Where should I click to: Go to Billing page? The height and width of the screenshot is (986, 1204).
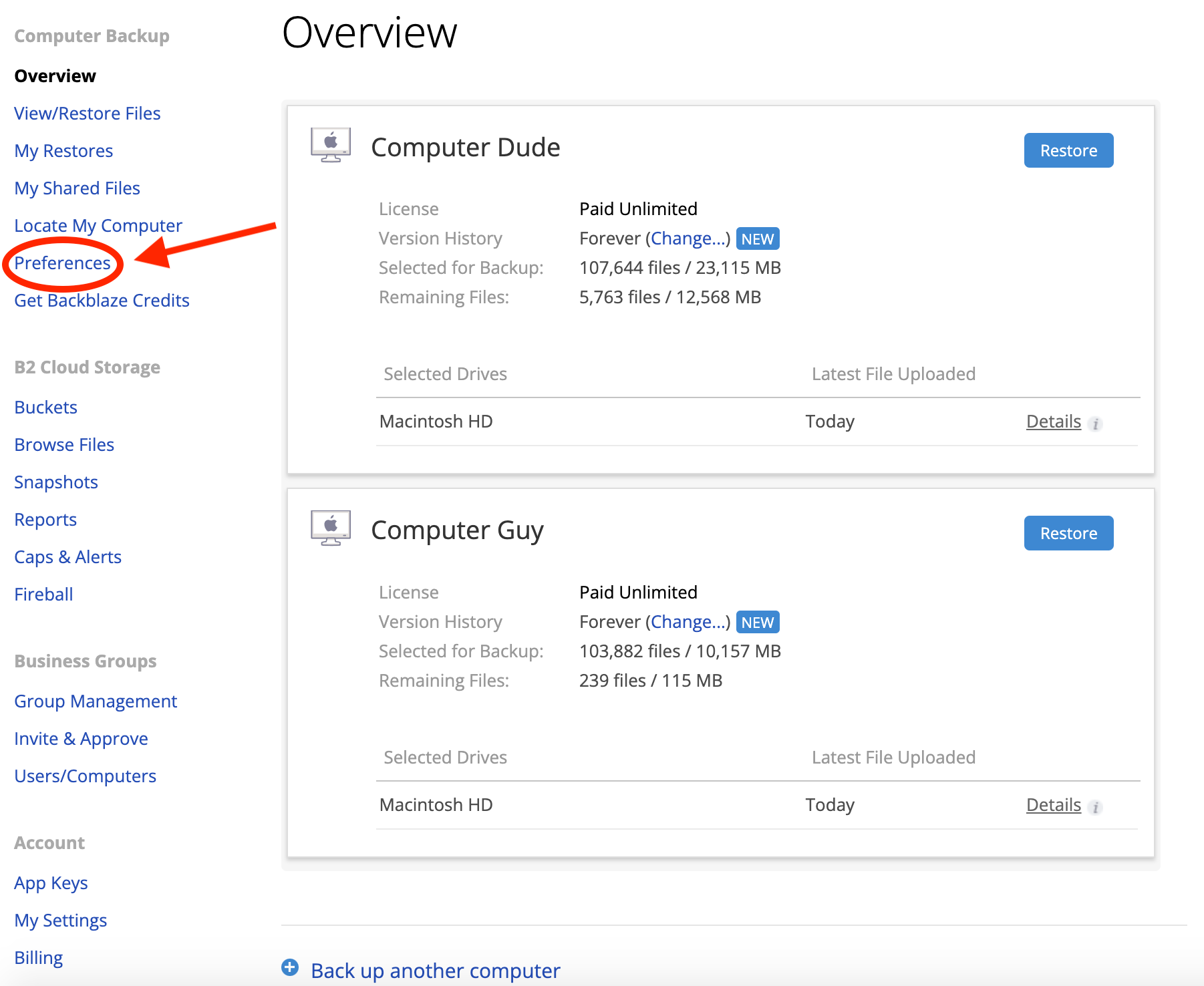[39, 958]
